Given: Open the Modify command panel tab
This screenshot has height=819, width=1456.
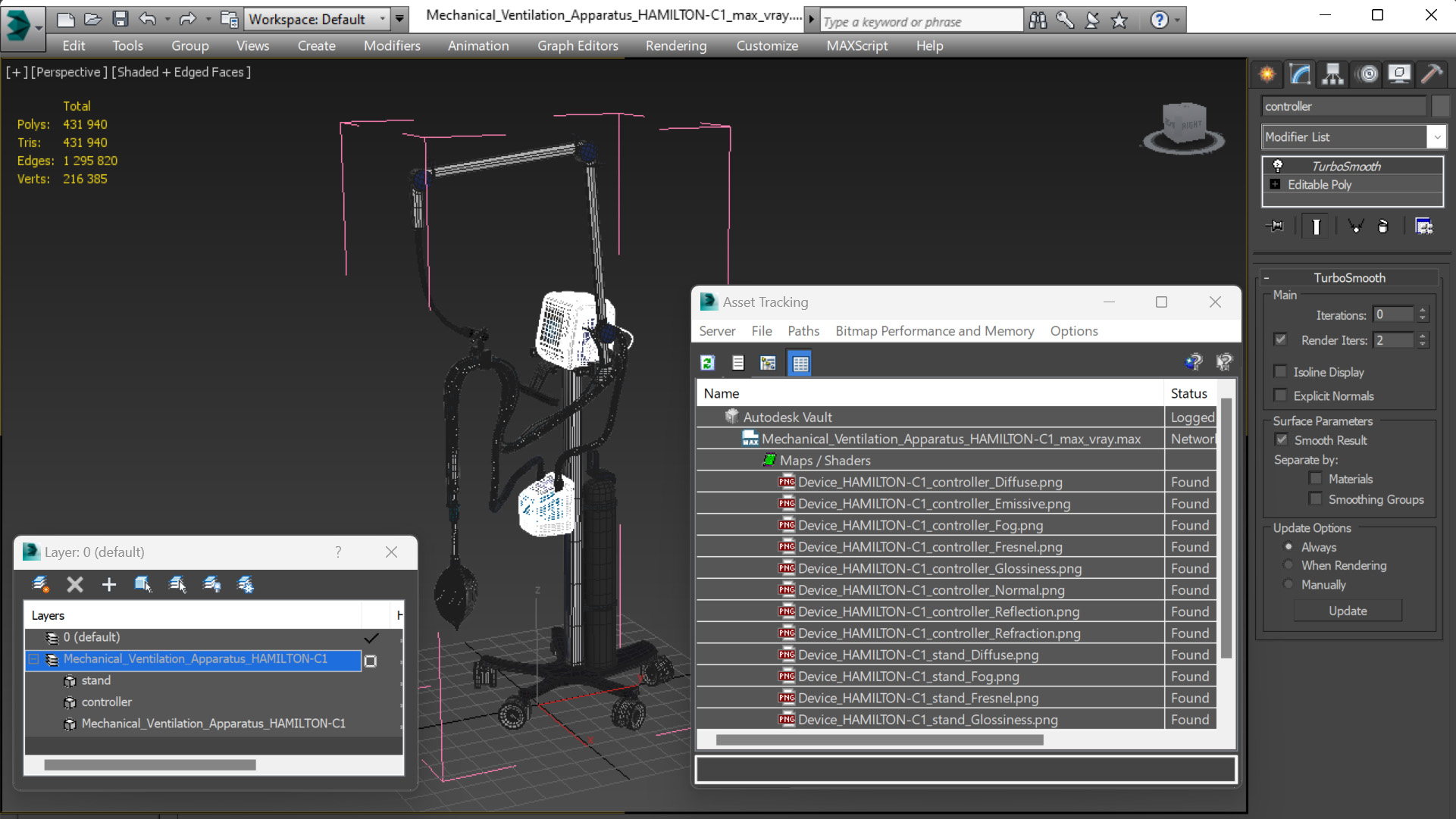Looking at the screenshot, I should coord(1301,73).
